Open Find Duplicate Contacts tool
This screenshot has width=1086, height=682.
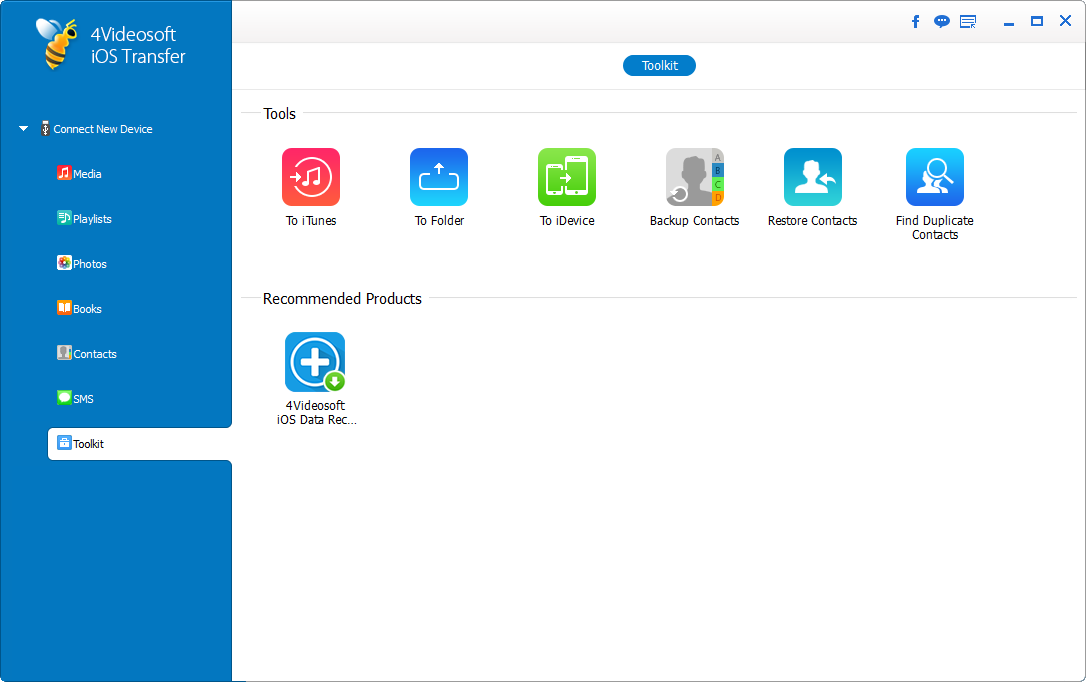(x=934, y=177)
